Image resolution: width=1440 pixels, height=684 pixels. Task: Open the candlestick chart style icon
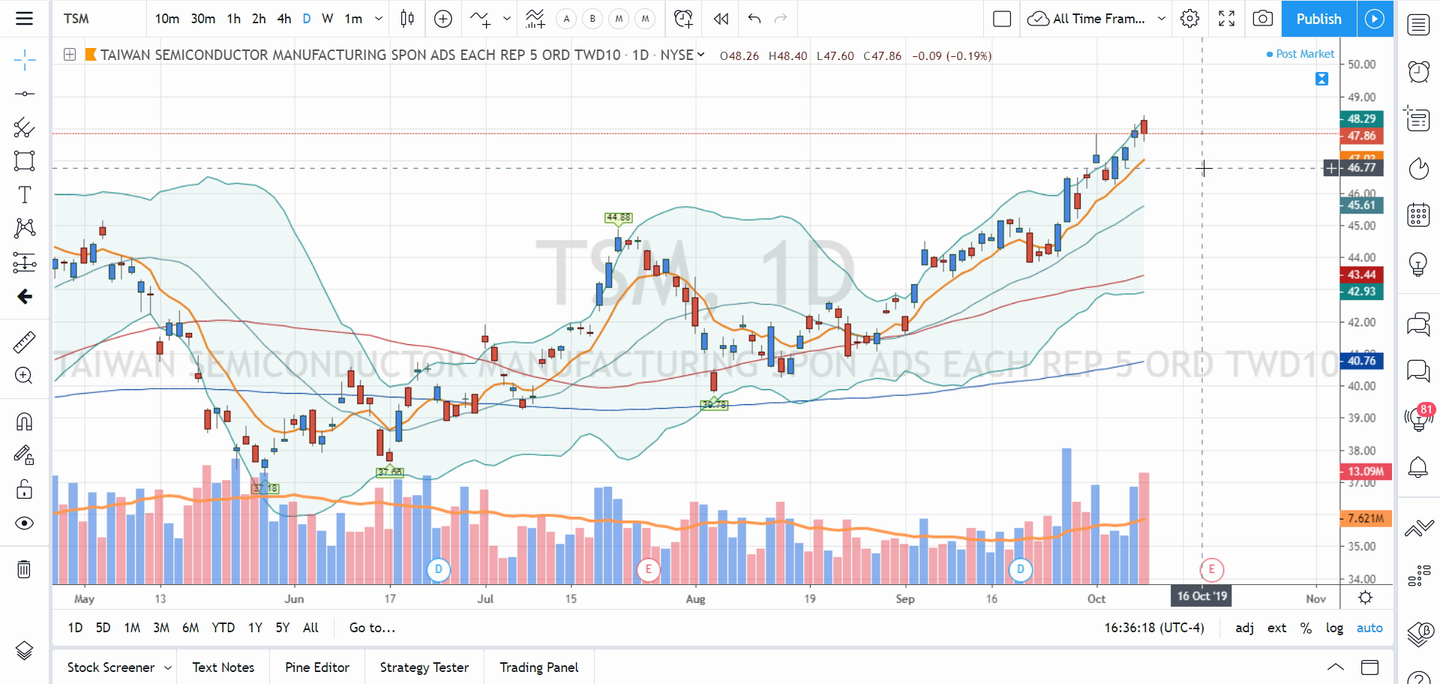pyautogui.click(x=407, y=18)
